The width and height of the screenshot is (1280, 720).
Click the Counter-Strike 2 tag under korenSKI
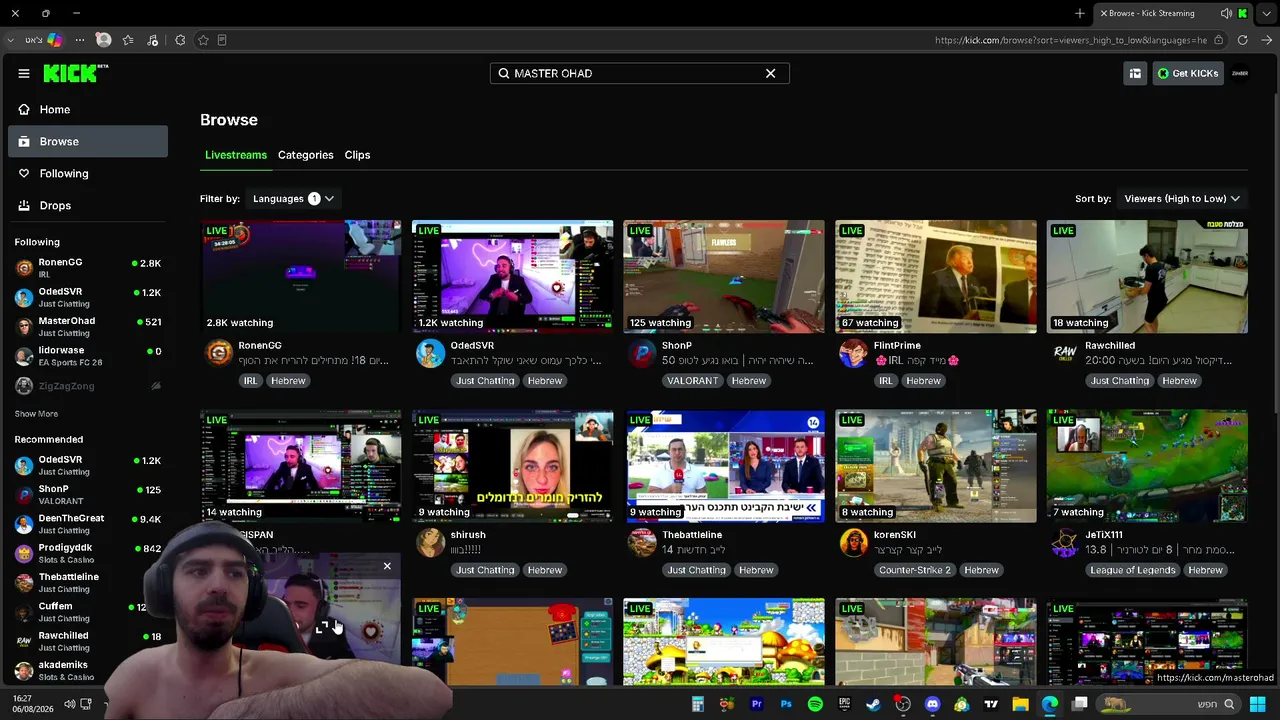(x=915, y=570)
